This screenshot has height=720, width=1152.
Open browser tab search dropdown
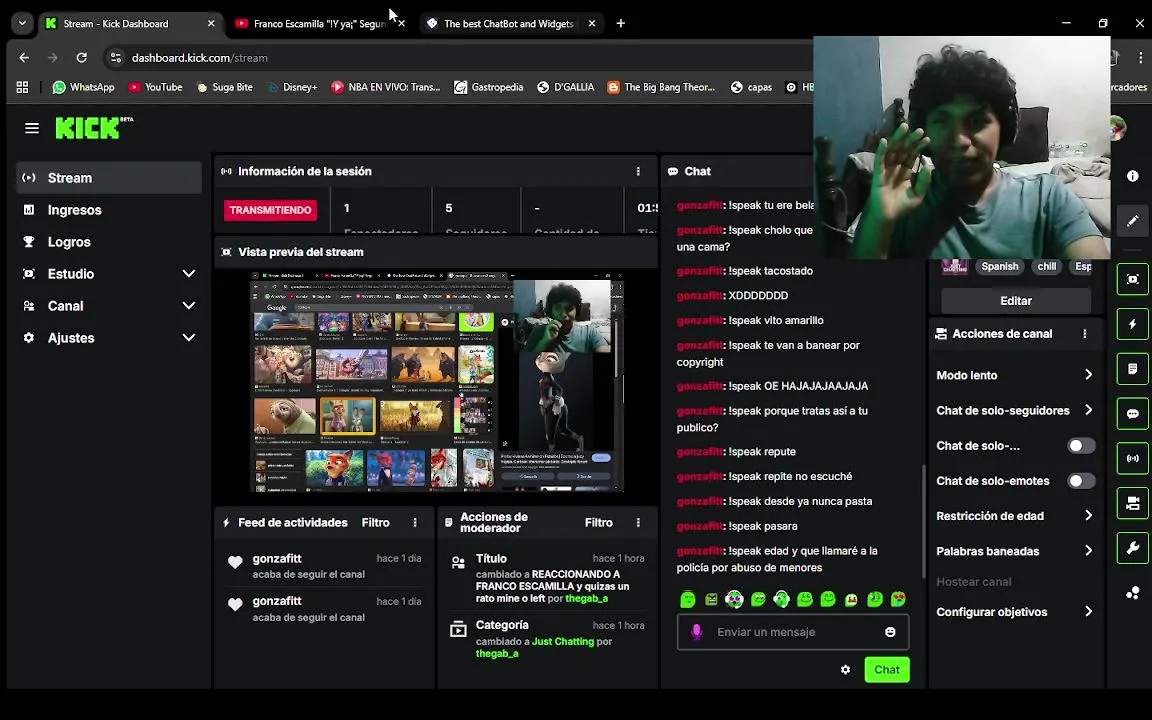coord(22,24)
